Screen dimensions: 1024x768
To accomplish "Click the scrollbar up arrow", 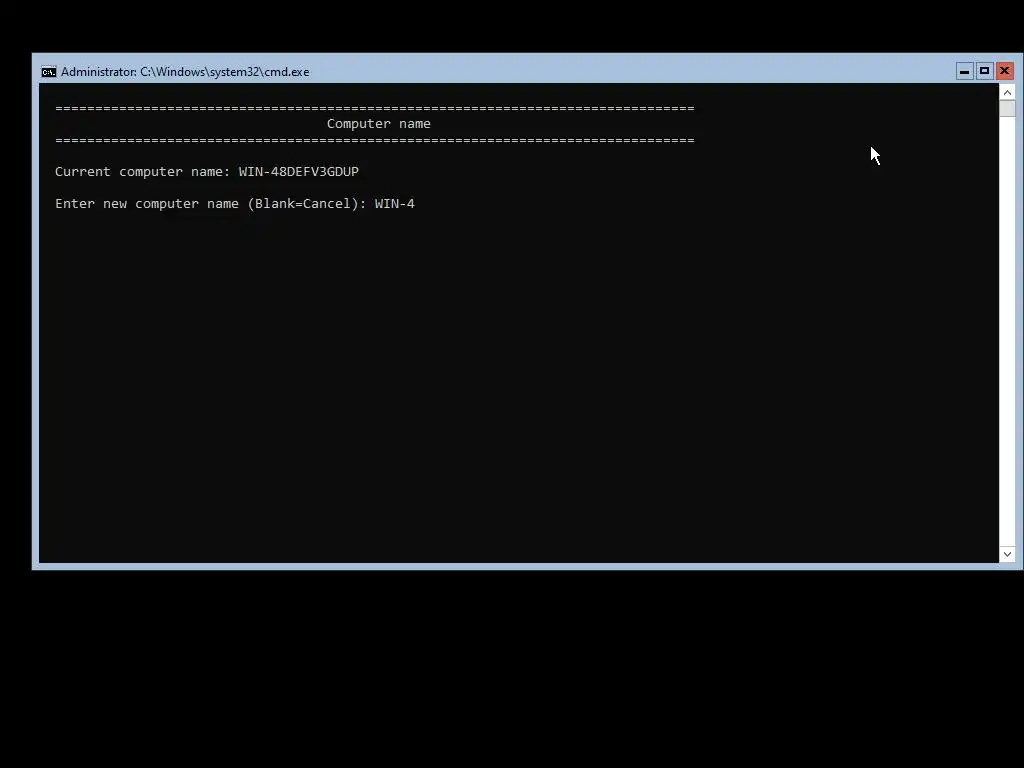I will 1007,93.
